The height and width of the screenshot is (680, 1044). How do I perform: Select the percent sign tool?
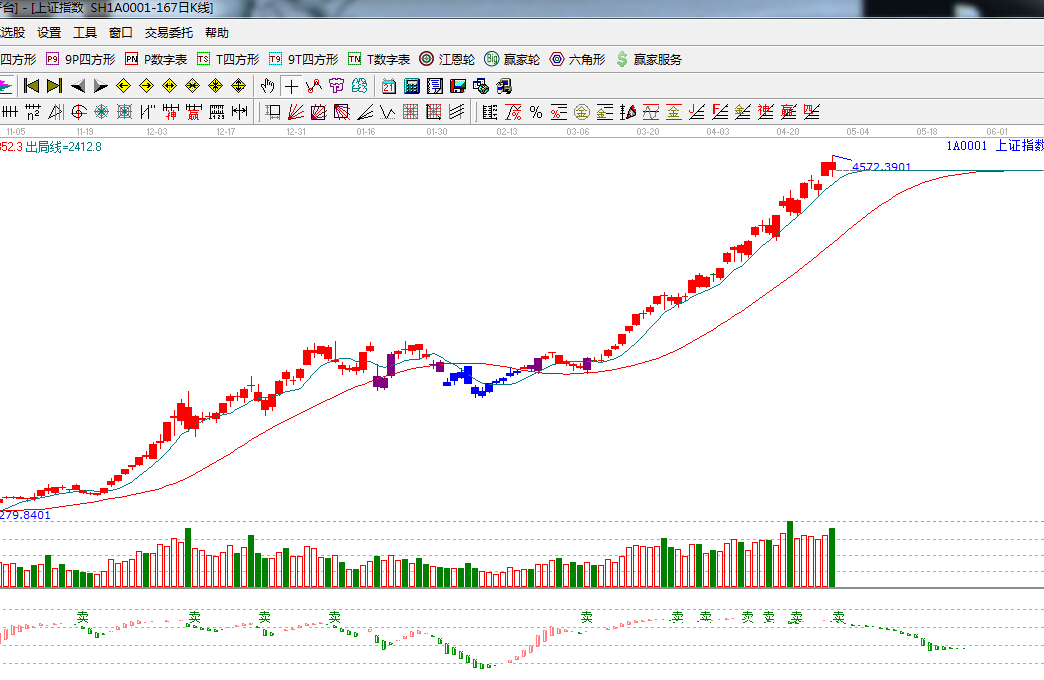tap(536, 111)
